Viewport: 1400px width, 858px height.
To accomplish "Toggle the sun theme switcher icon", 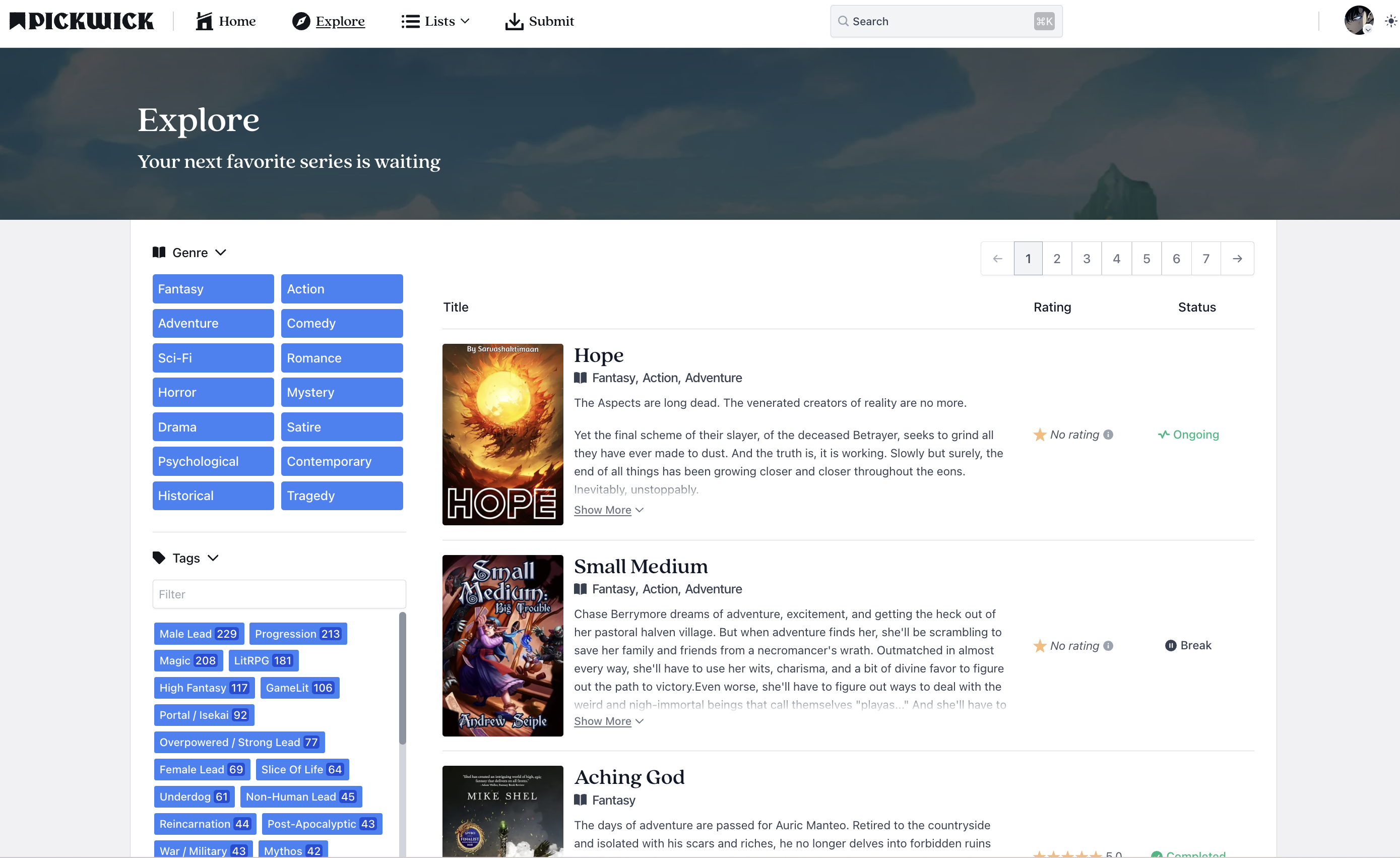I will (x=1390, y=21).
